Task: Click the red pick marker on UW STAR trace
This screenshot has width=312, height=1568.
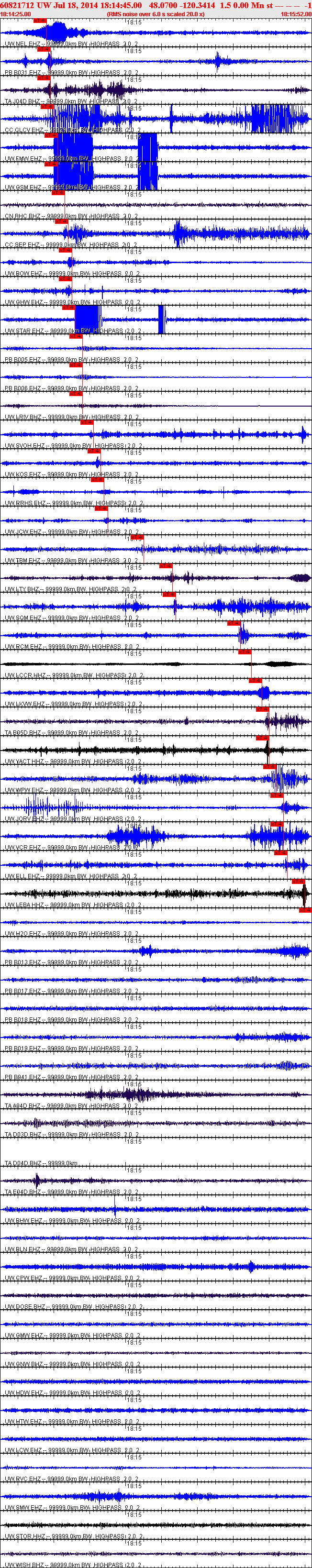Action: (x=68, y=308)
